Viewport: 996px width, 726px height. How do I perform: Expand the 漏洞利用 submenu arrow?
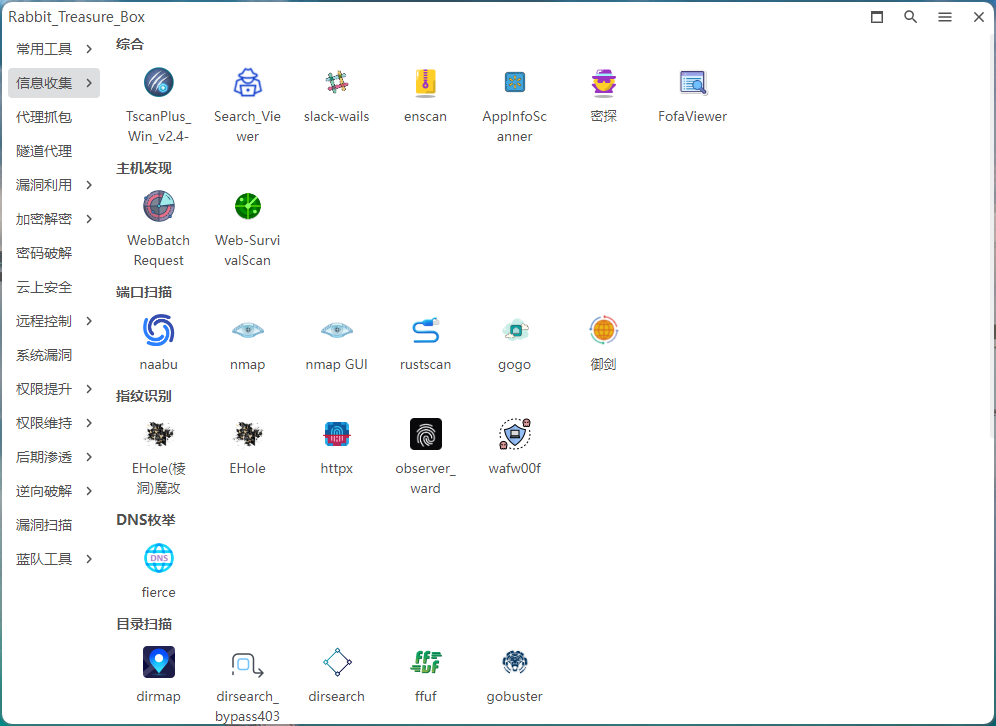(89, 185)
